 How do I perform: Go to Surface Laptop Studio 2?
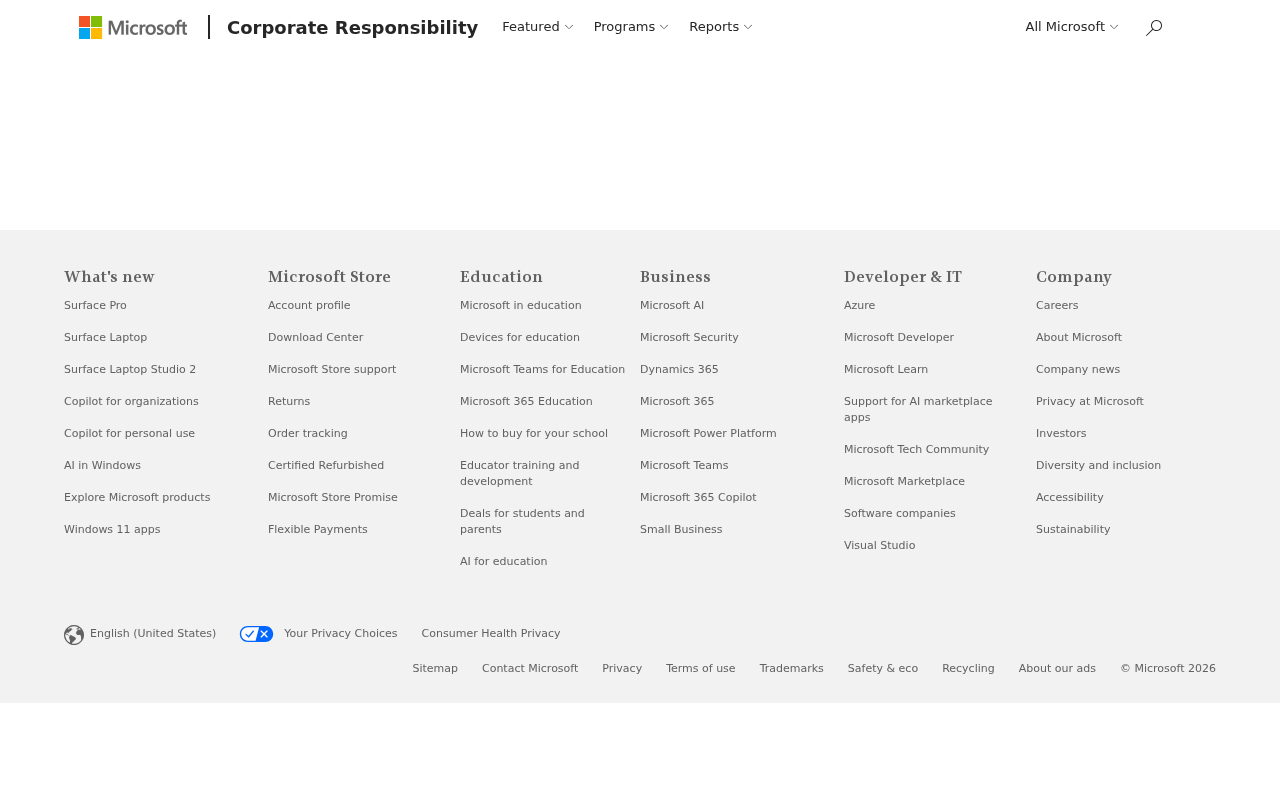130,370
